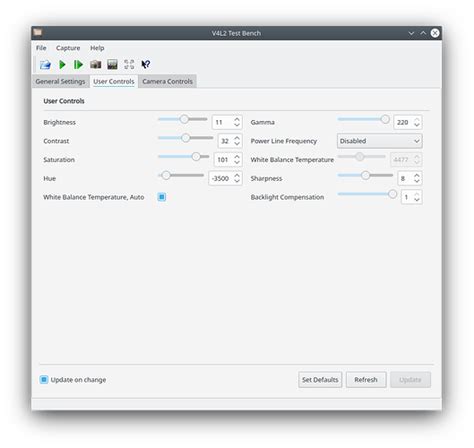Viewport: 474px width, 448px height.
Task: Increase Backlight Compensation with up arrow
Action: click(417, 194)
